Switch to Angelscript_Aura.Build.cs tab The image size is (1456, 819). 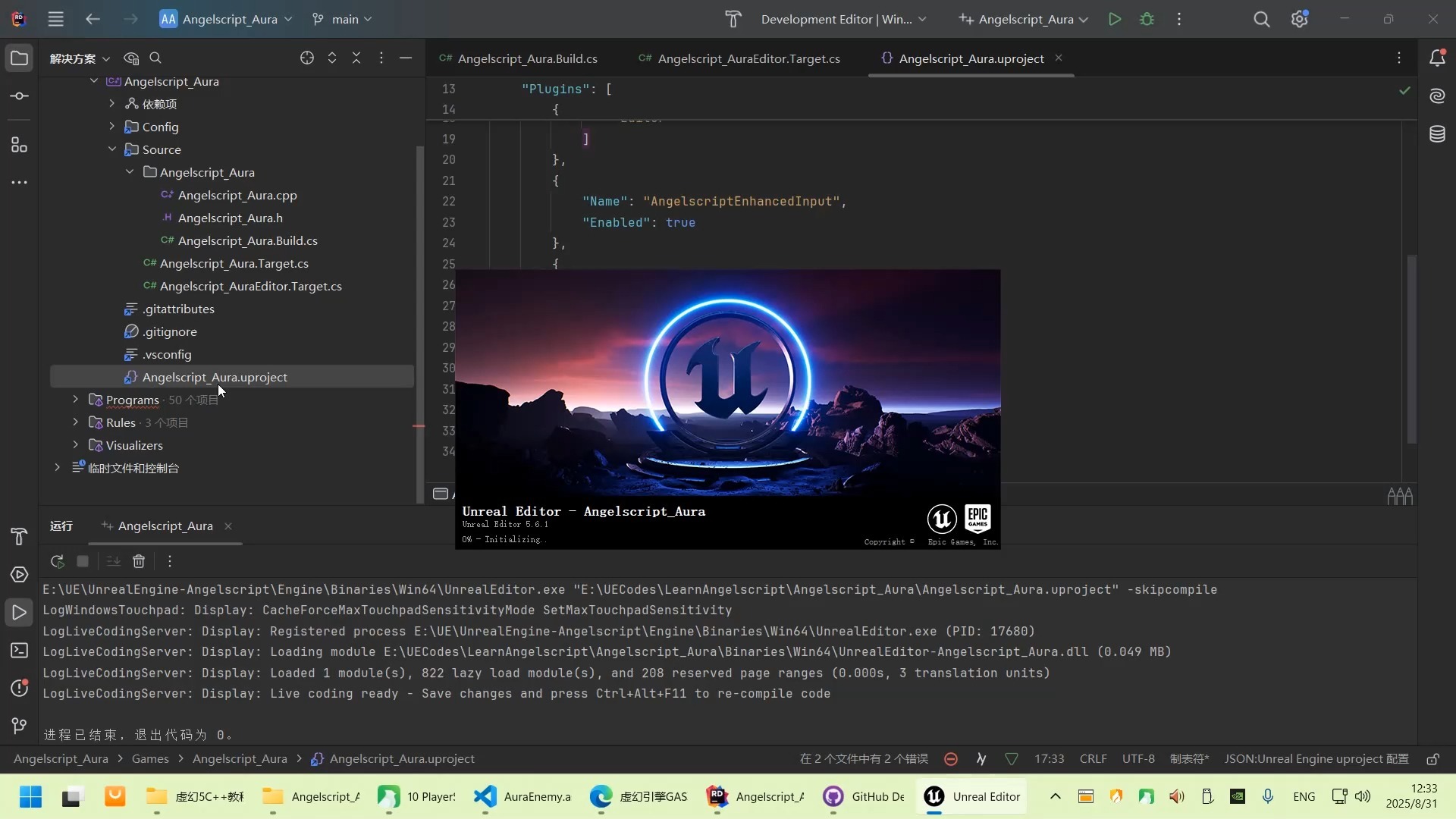[519, 58]
